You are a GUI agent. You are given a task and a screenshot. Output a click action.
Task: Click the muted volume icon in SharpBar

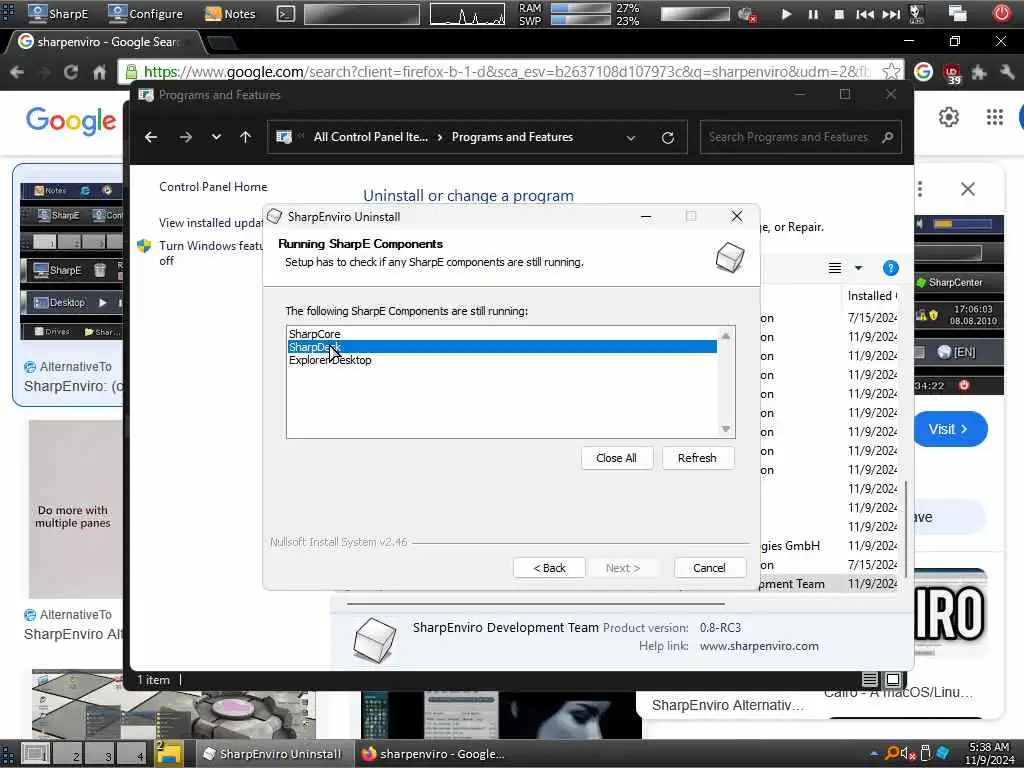tap(746, 14)
